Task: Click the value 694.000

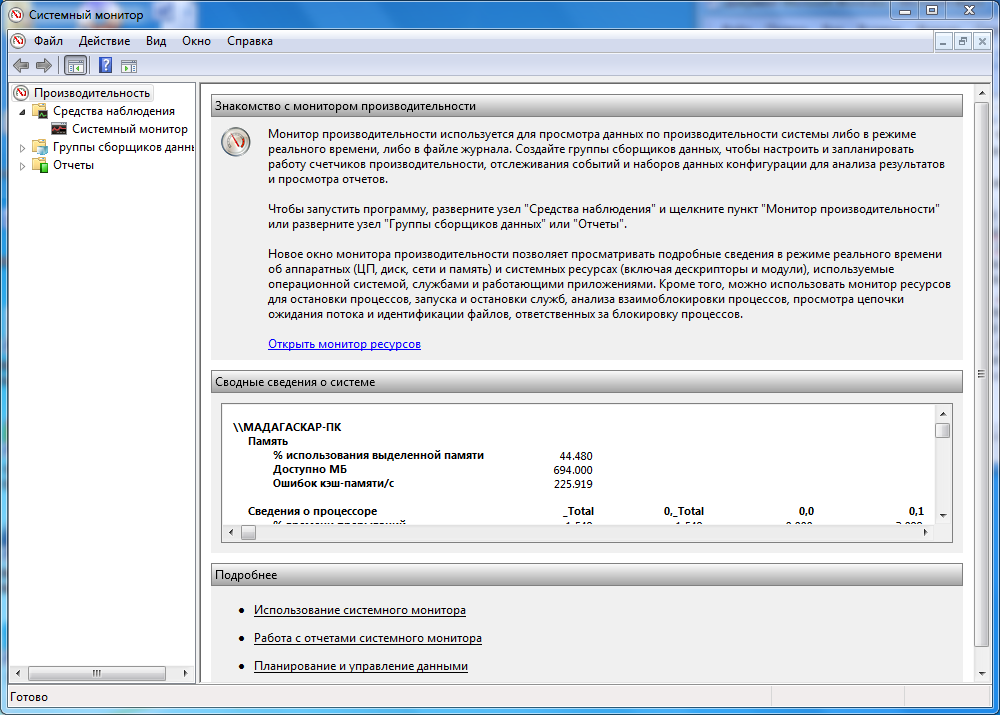Action: [573, 470]
